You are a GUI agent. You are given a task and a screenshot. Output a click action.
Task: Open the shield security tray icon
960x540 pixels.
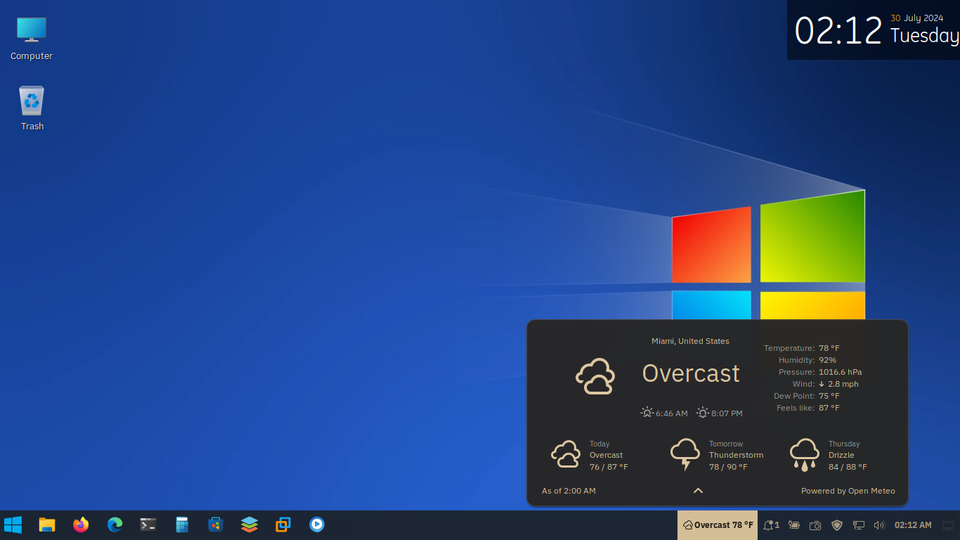coord(837,525)
